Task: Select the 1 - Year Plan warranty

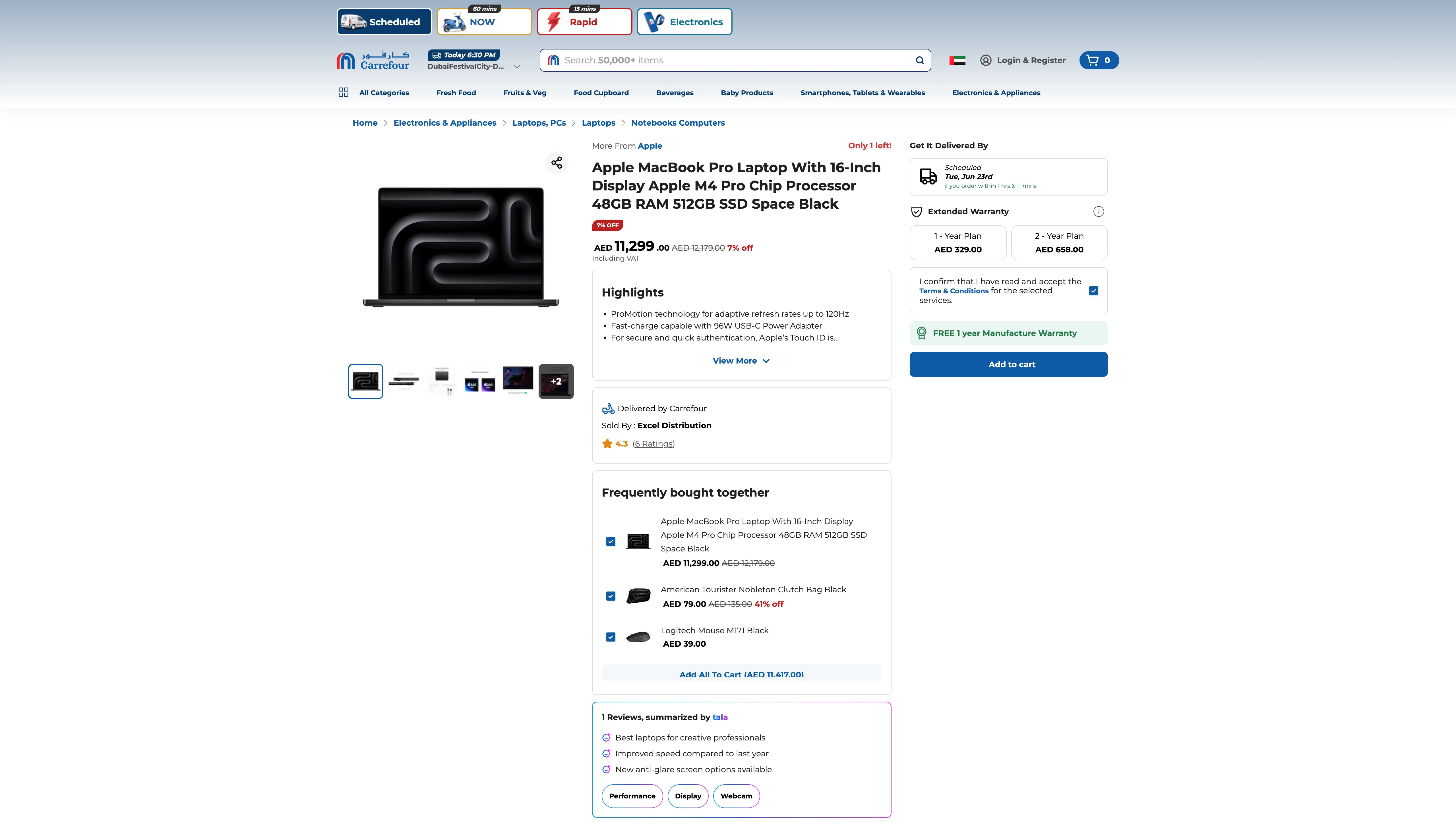Action: [x=958, y=243]
